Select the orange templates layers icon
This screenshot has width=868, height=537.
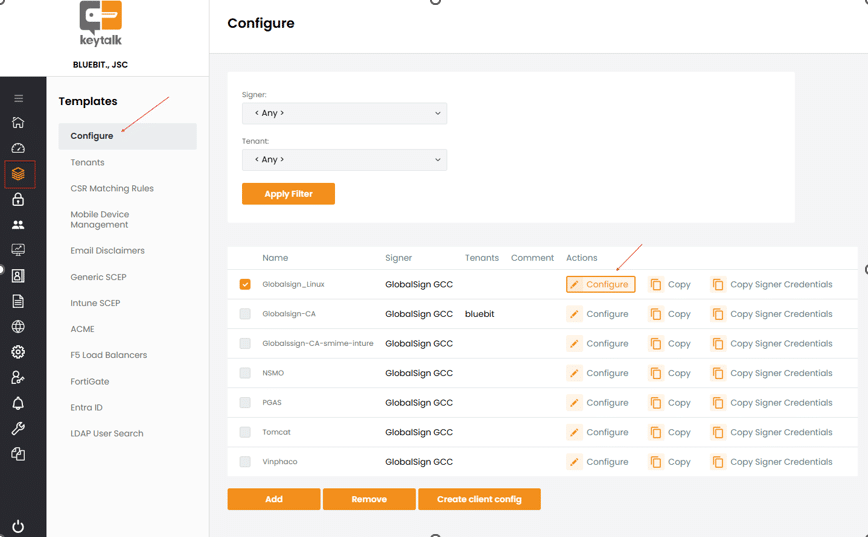(x=18, y=174)
